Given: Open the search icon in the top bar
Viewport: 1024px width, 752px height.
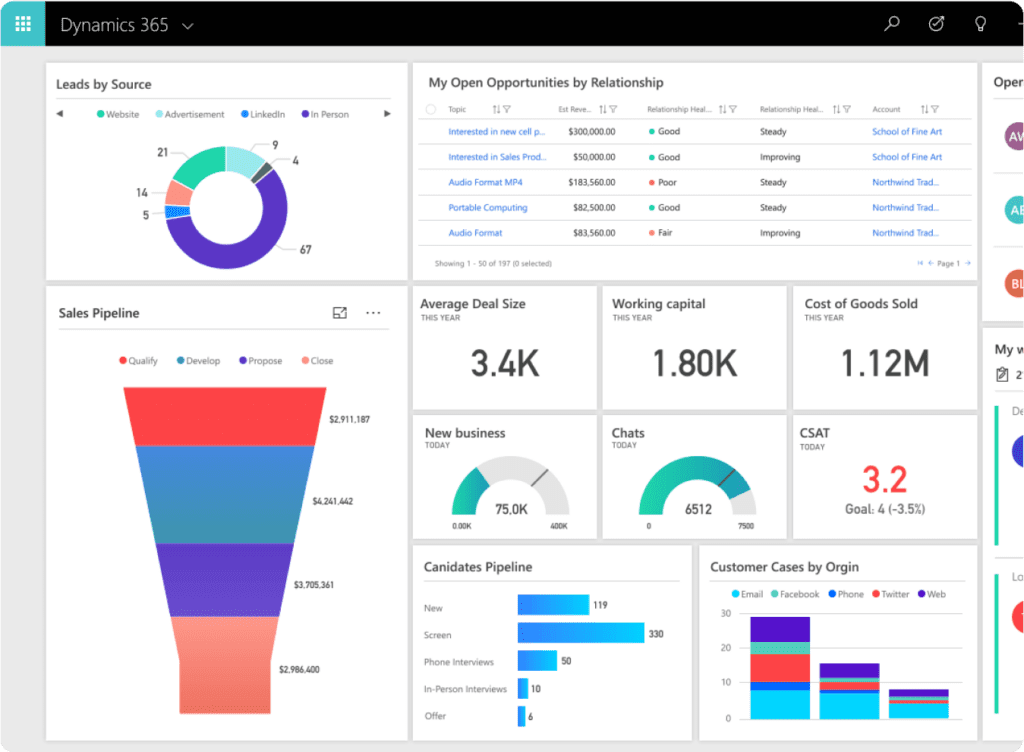Looking at the screenshot, I should pyautogui.click(x=891, y=23).
